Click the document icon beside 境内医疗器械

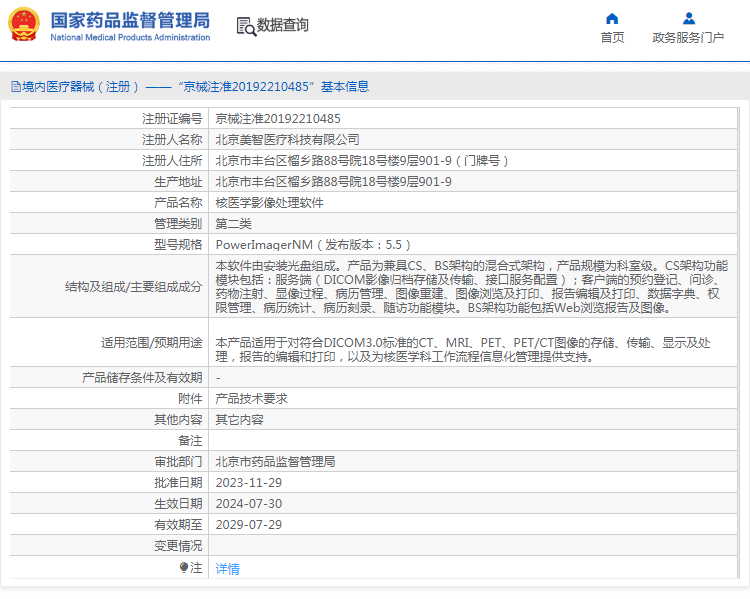point(16,87)
